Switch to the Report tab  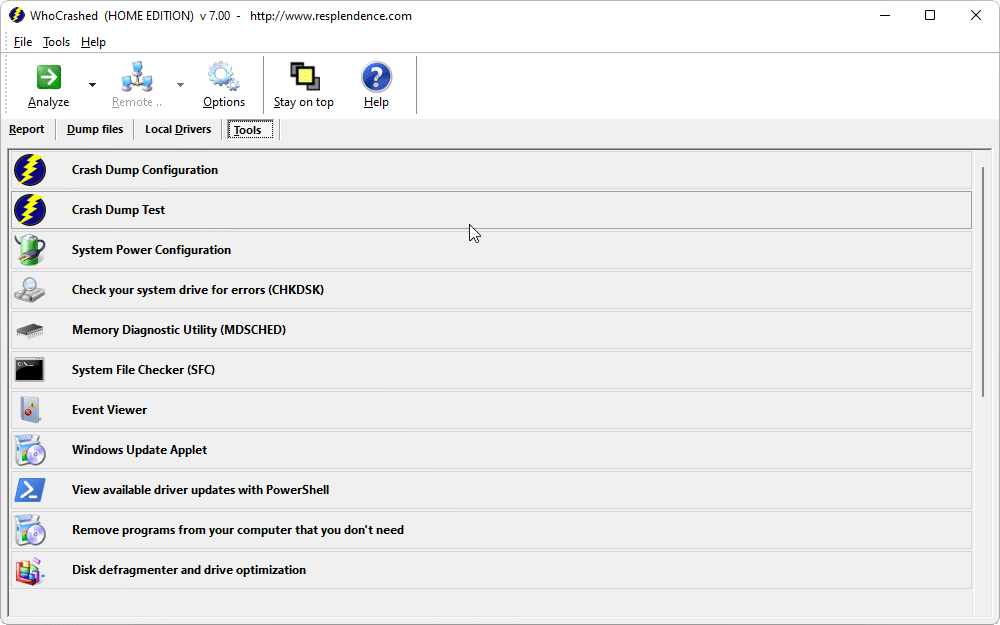(27, 130)
